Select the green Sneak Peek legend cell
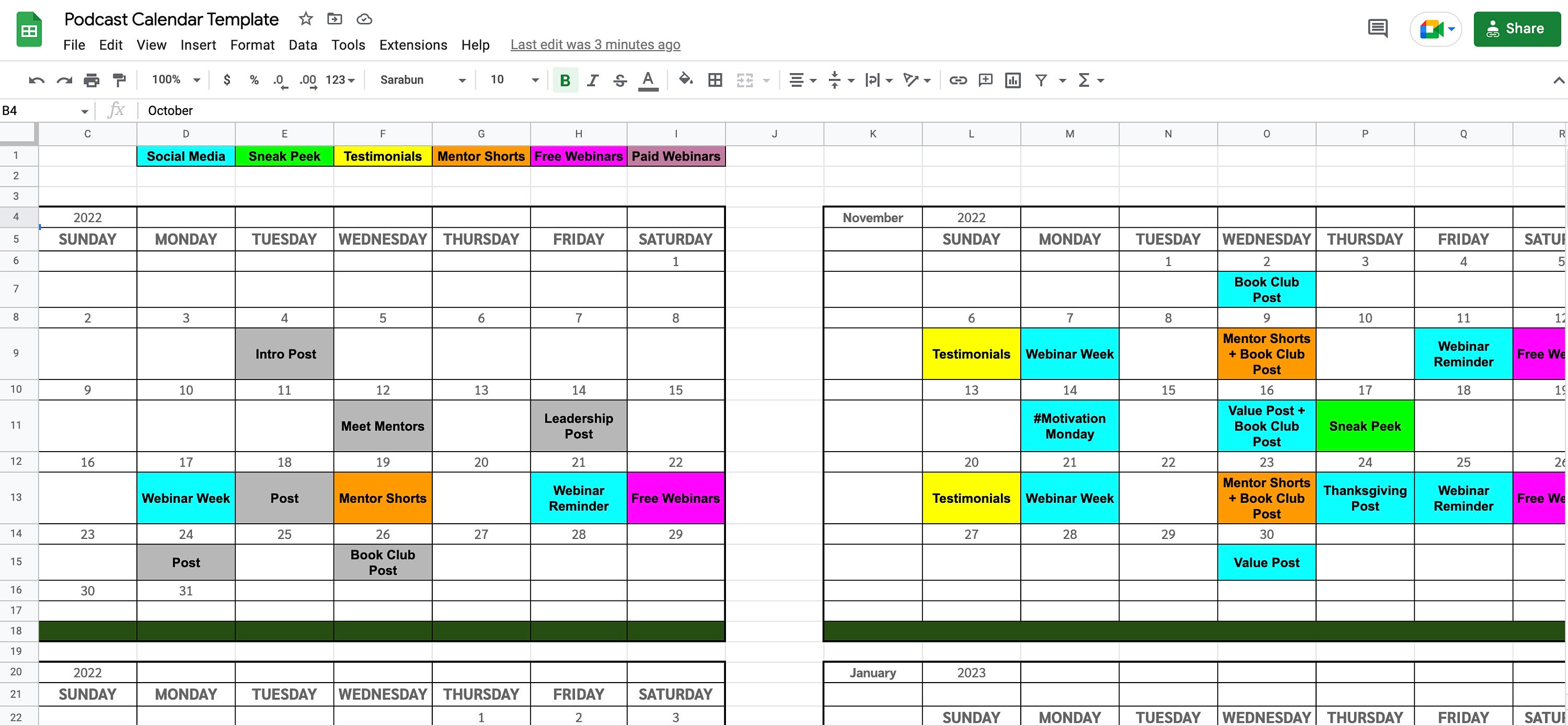This screenshot has width=1568, height=726. click(x=284, y=156)
